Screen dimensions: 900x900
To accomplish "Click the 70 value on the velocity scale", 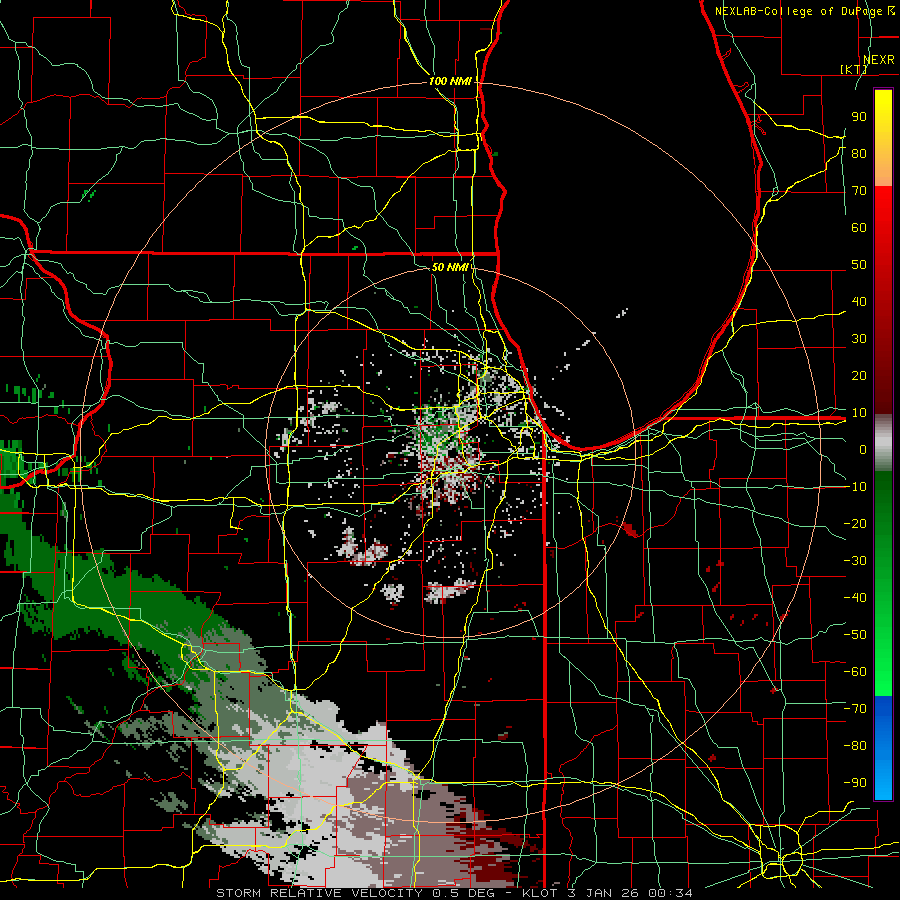I will coord(859,191).
